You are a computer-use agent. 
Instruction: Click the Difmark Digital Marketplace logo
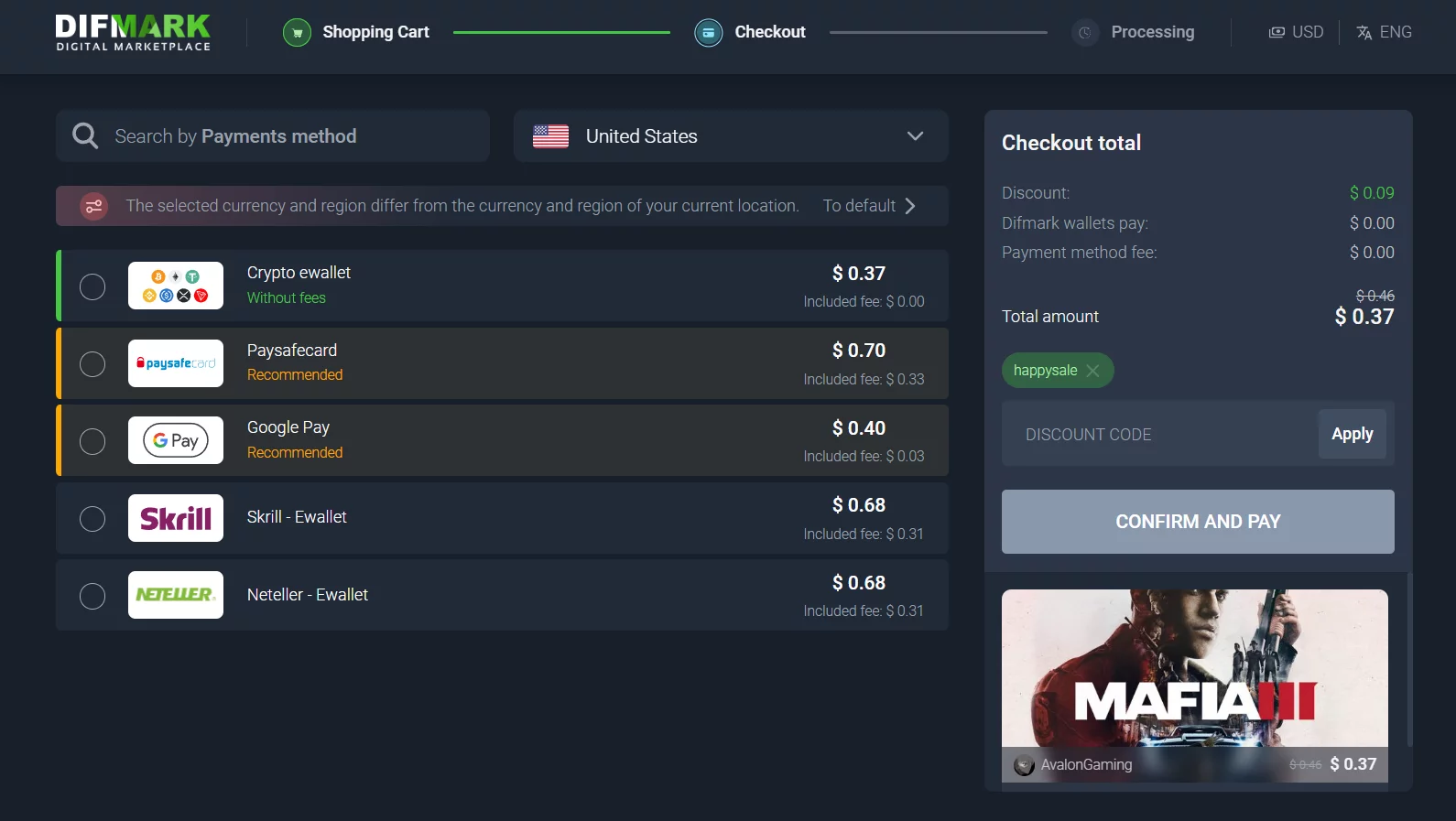tap(133, 32)
